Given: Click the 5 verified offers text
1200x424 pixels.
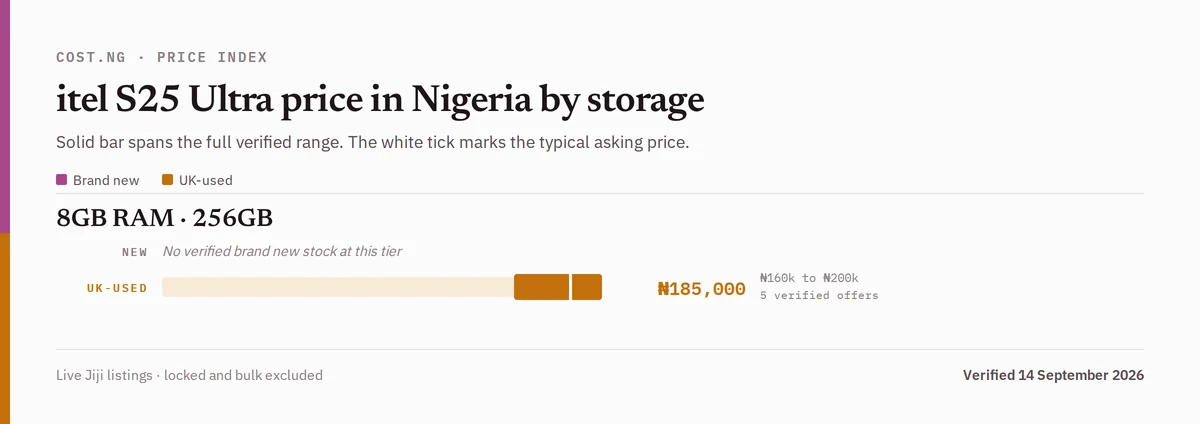Looking at the screenshot, I should pyautogui.click(x=819, y=296).
